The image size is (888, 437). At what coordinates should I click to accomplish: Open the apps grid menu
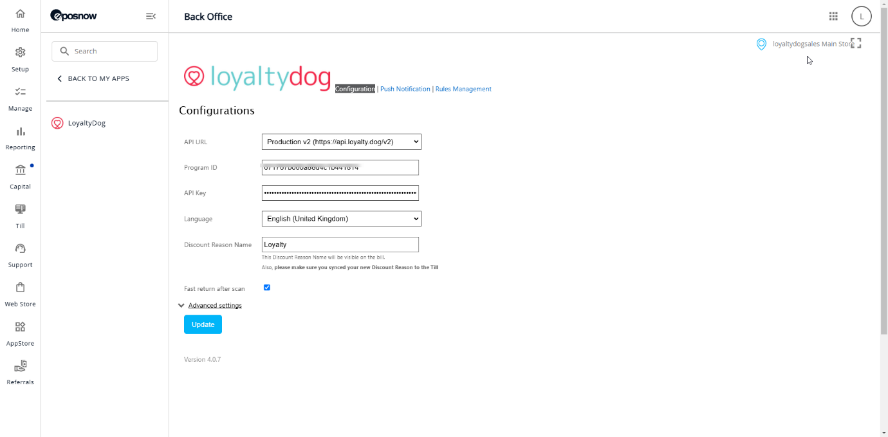pos(833,16)
